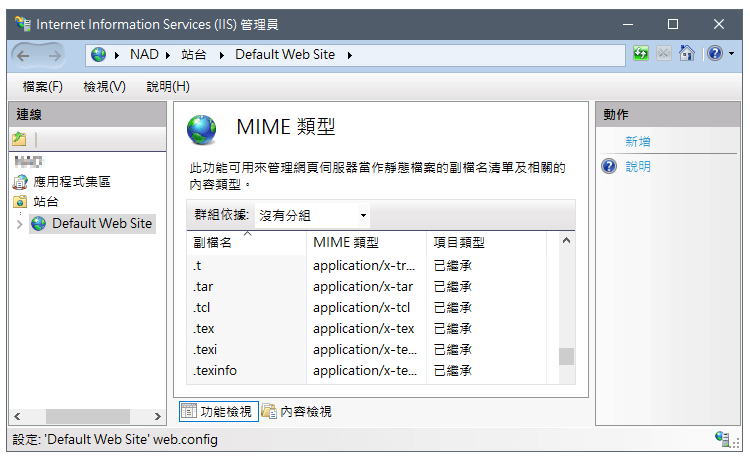Select 站台 tree item

point(46,202)
